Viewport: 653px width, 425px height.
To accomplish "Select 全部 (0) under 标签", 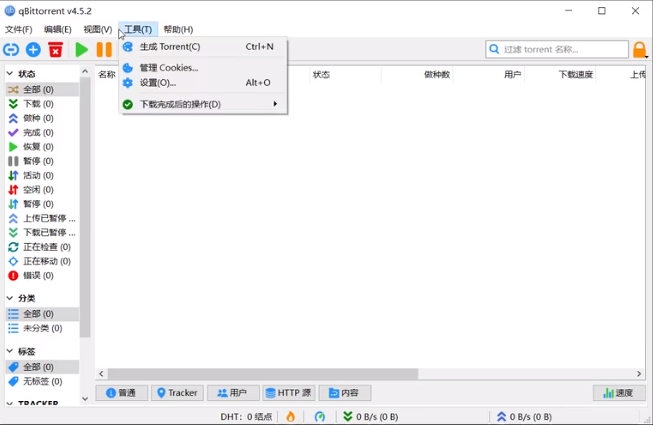I will [x=42, y=367].
